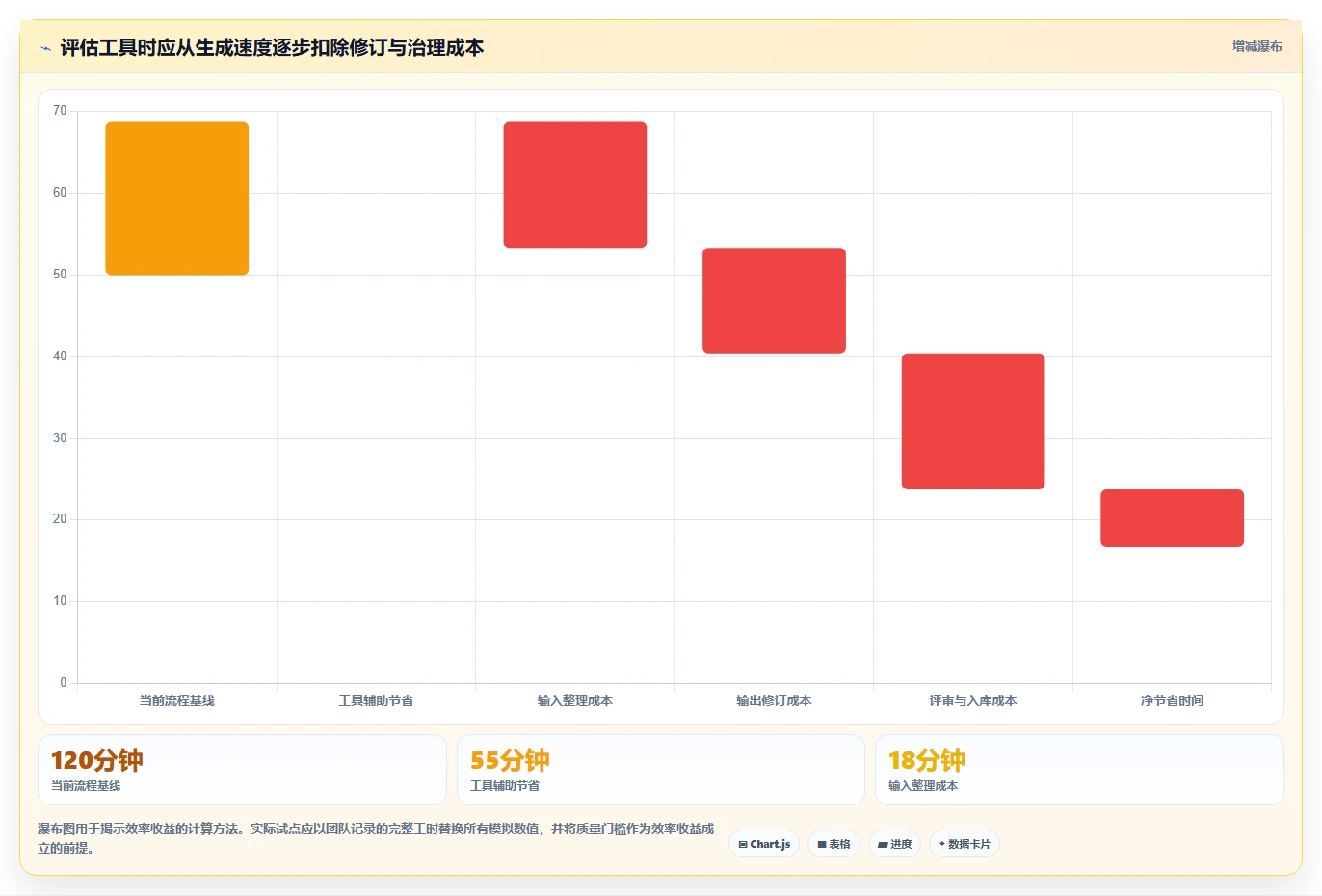Screen dimensions: 1322x896
Task: Click the y-axis value 50
Action: point(60,275)
